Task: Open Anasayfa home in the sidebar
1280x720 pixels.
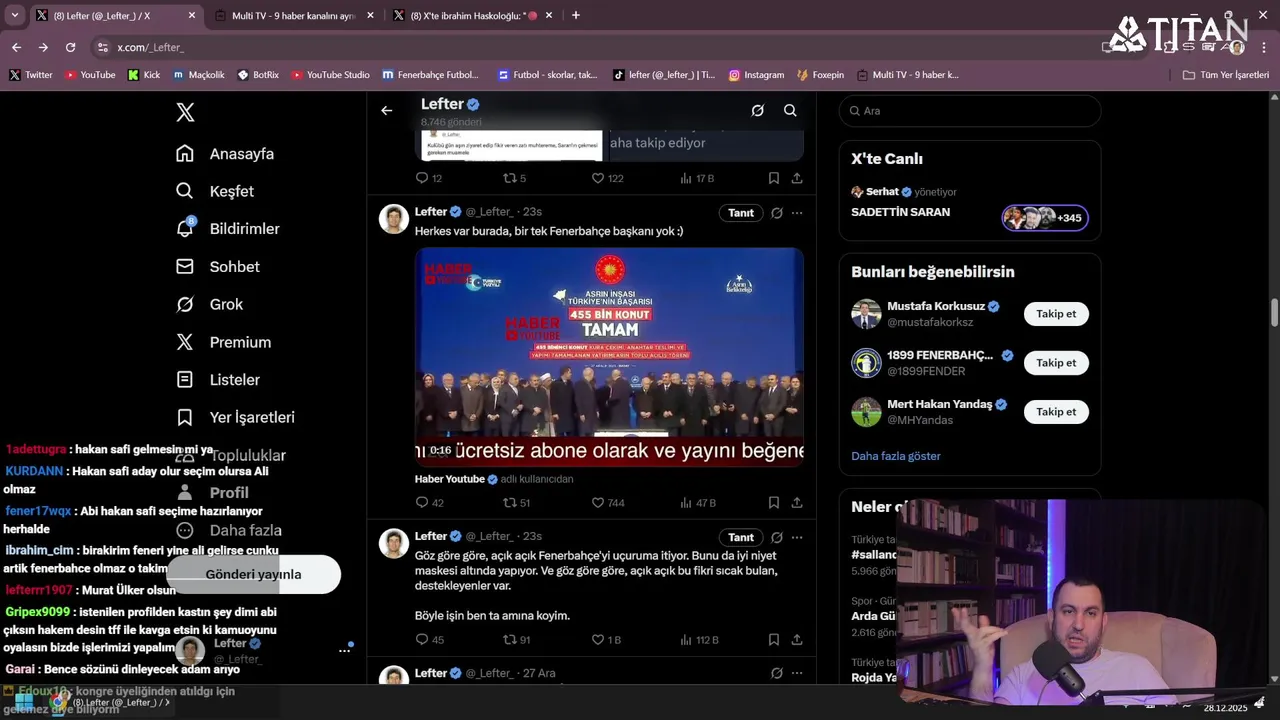Action: 225,154
